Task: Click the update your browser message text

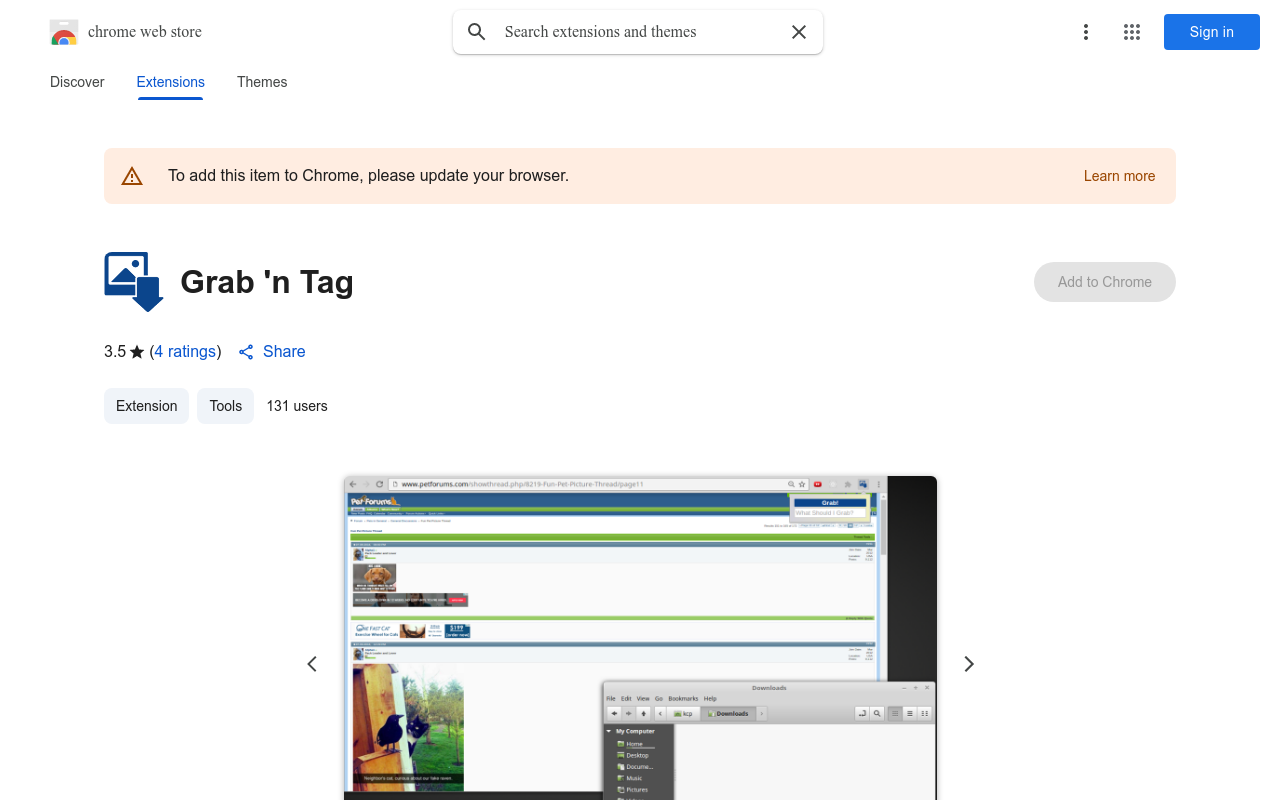Action: 368,176
